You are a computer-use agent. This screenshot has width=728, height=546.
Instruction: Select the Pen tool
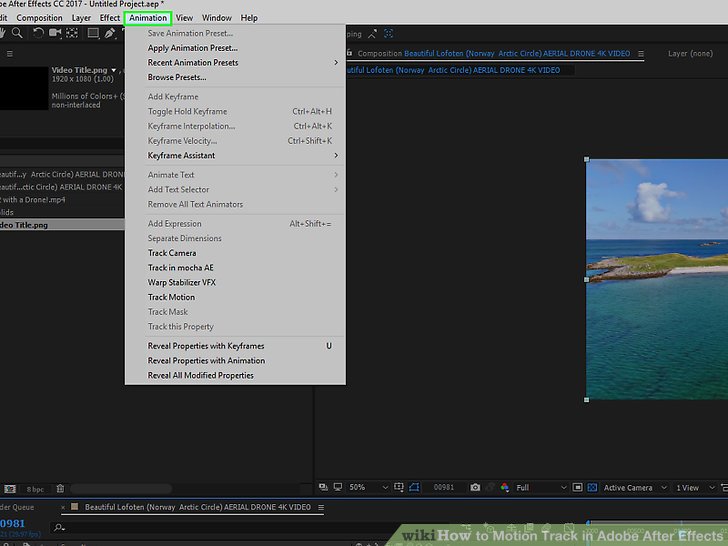pos(110,33)
